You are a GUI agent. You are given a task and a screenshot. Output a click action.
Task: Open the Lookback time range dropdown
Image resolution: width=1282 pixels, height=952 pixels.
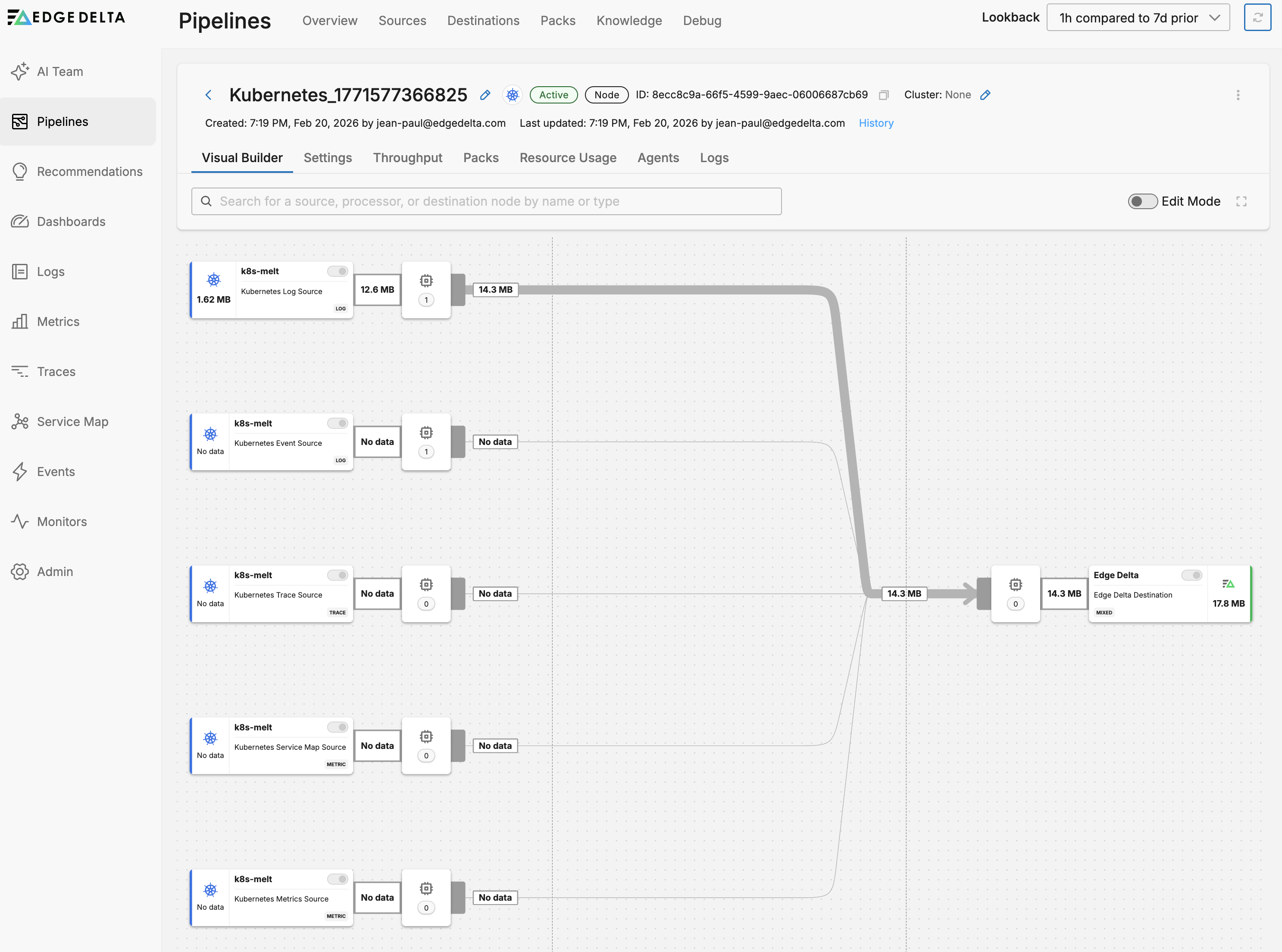coord(1138,17)
